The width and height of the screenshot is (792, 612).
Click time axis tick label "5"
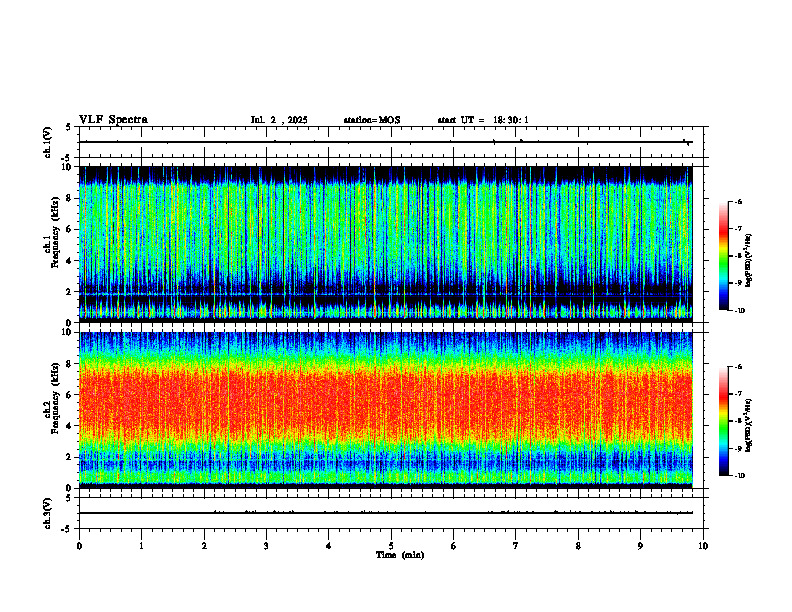pos(391,546)
